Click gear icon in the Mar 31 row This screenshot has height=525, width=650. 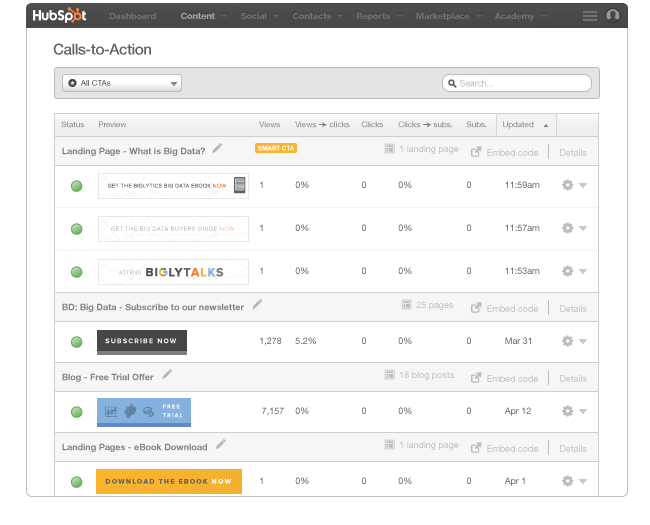568,341
